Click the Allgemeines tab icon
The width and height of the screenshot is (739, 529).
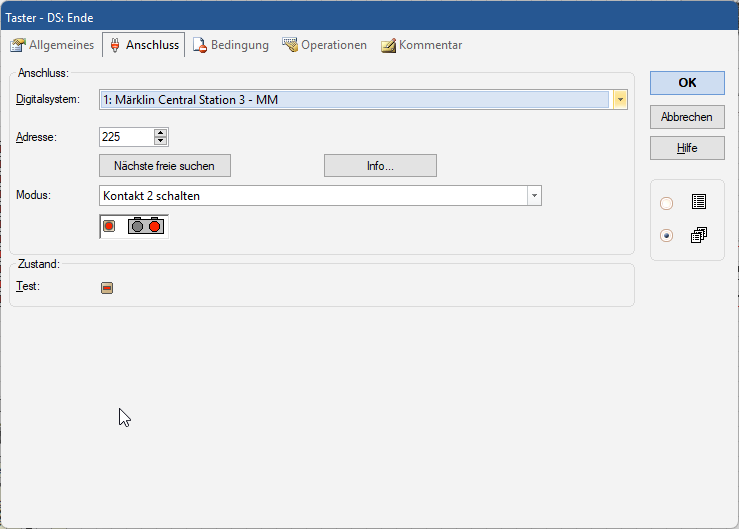coord(17,45)
